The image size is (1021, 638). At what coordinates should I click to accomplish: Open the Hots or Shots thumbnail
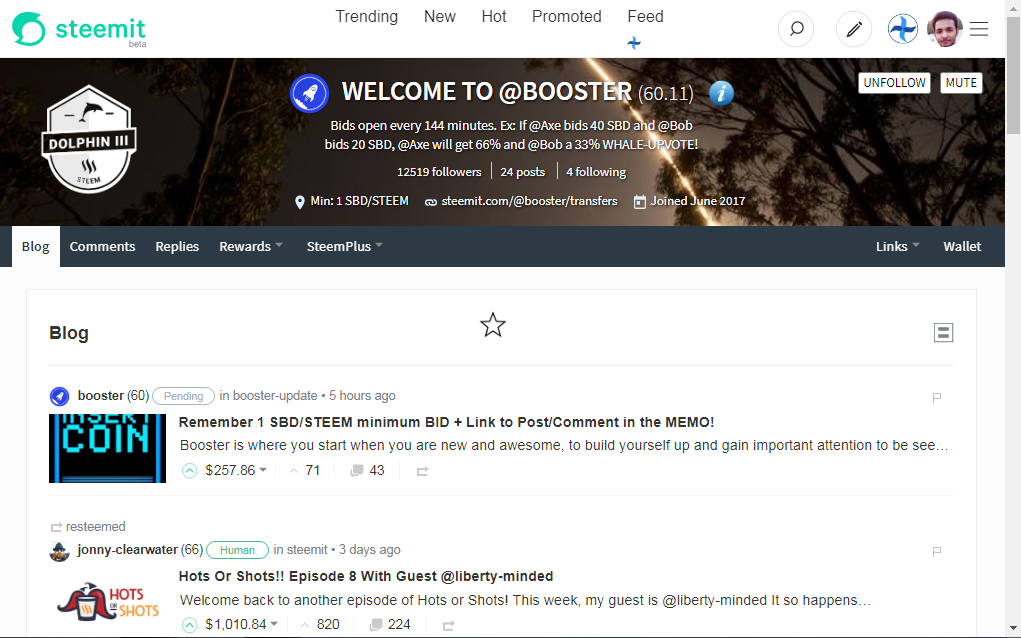pyautogui.click(x=107, y=602)
